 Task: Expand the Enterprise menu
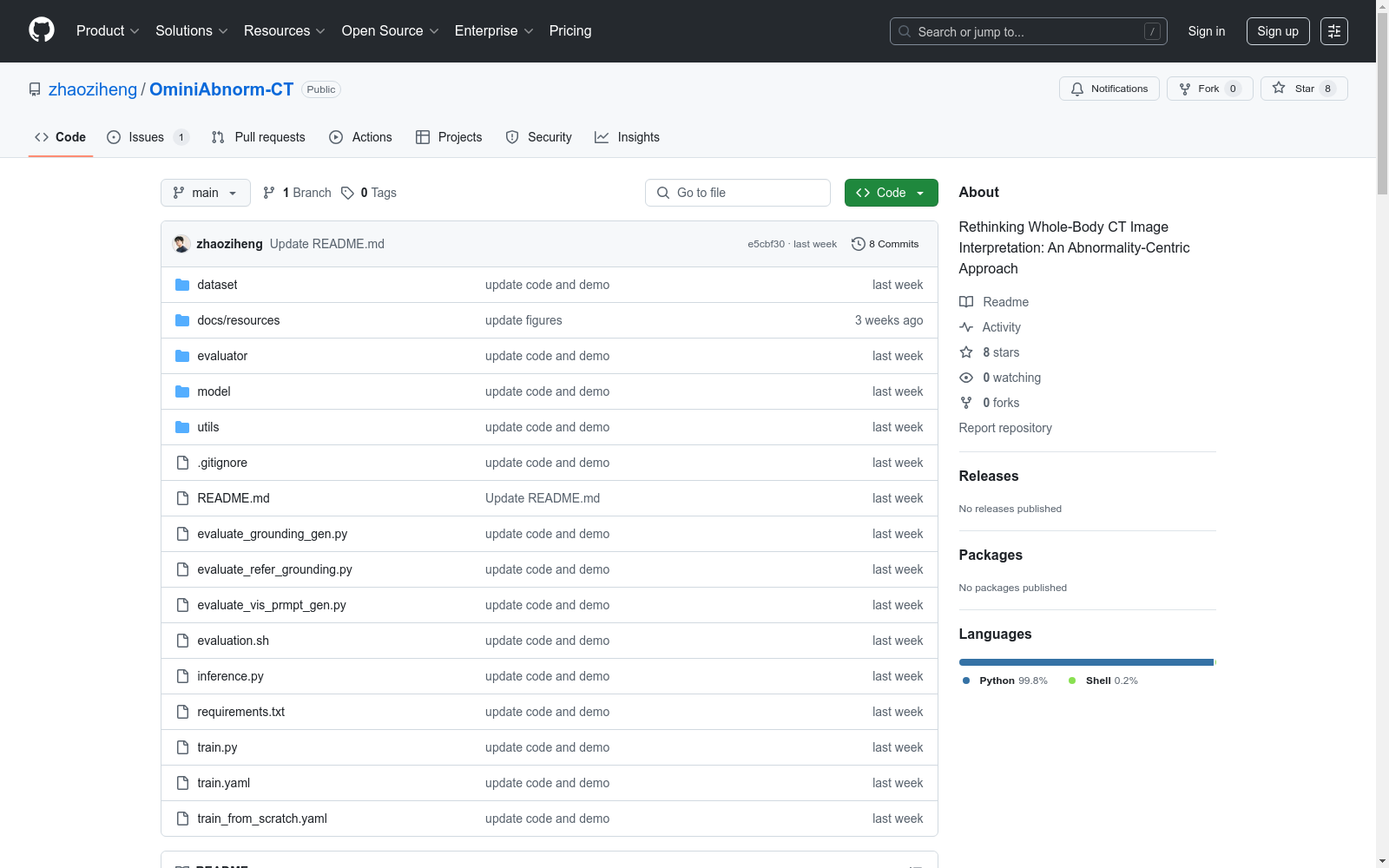(494, 31)
